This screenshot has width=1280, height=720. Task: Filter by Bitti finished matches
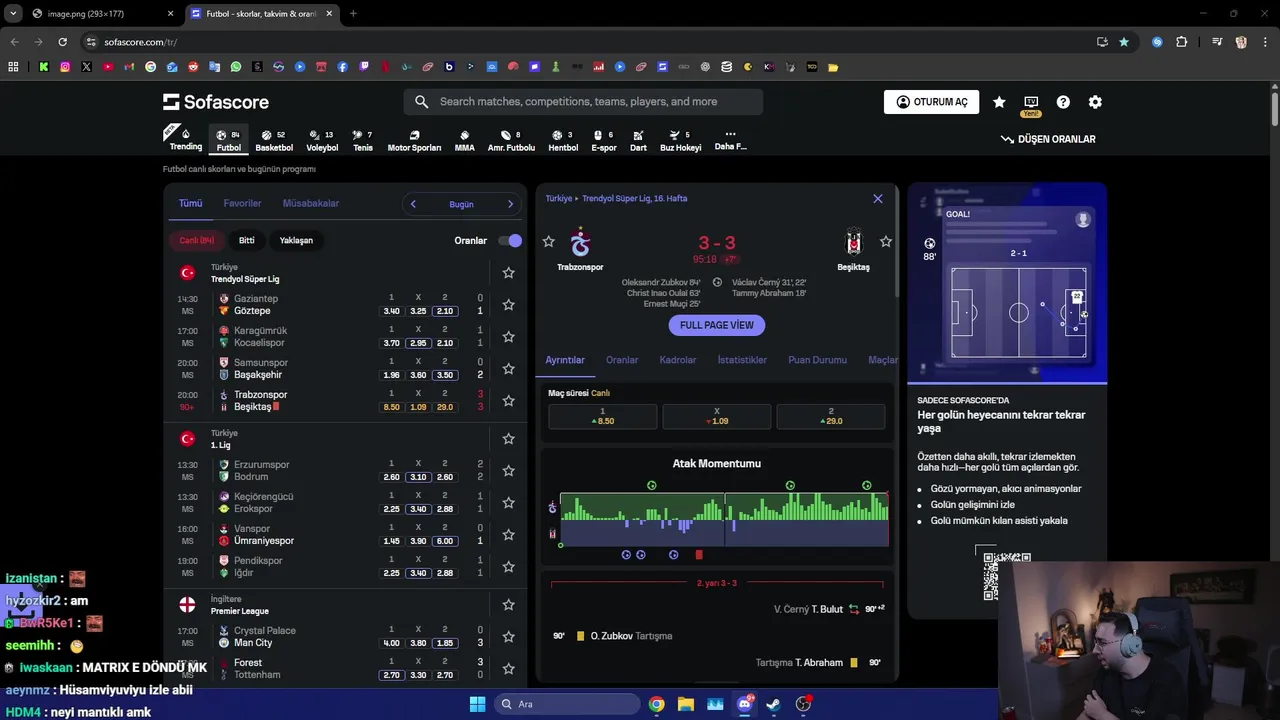(246, 240)
